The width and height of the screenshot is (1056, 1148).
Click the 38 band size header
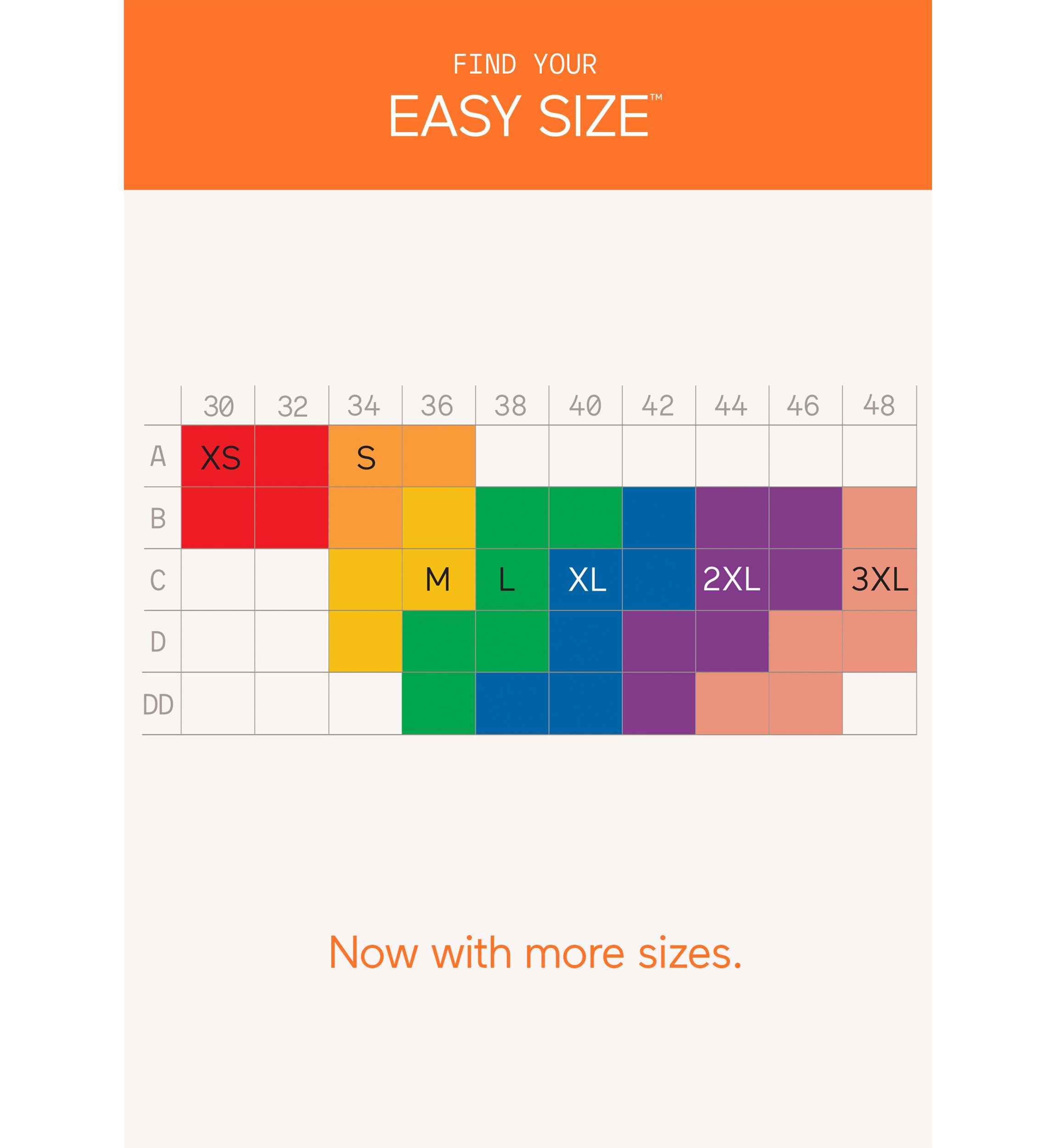(510, 406)
